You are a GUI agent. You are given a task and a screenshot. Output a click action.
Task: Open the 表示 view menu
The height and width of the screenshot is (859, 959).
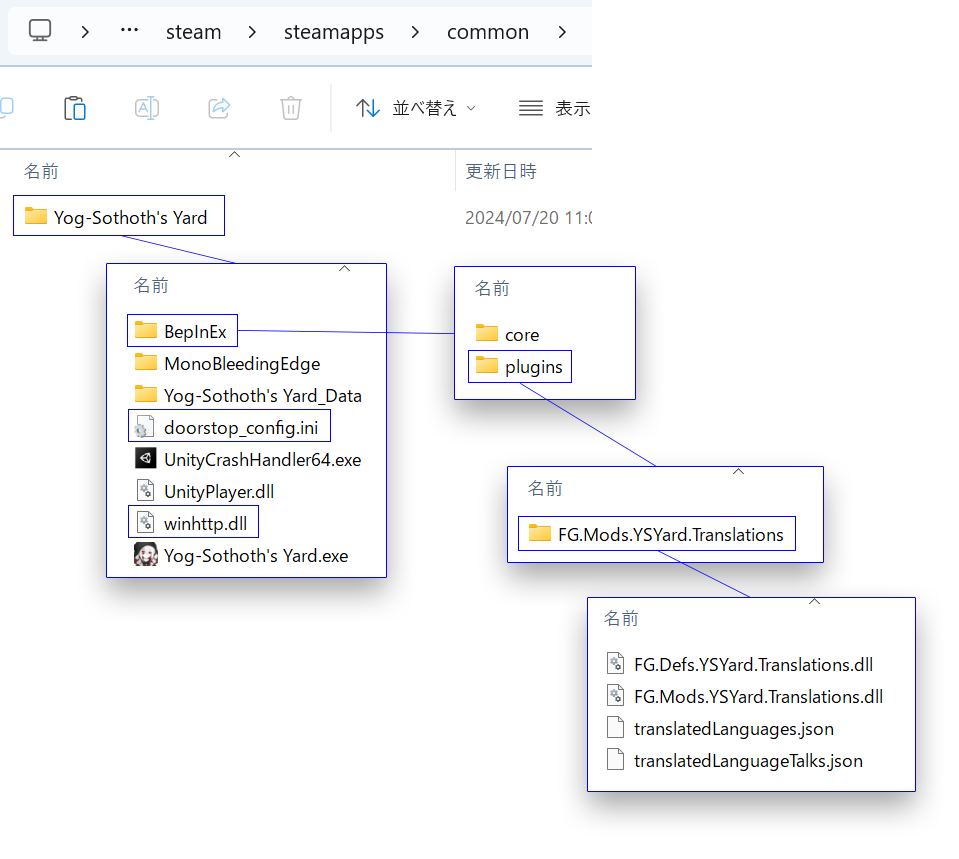(554, 108)
